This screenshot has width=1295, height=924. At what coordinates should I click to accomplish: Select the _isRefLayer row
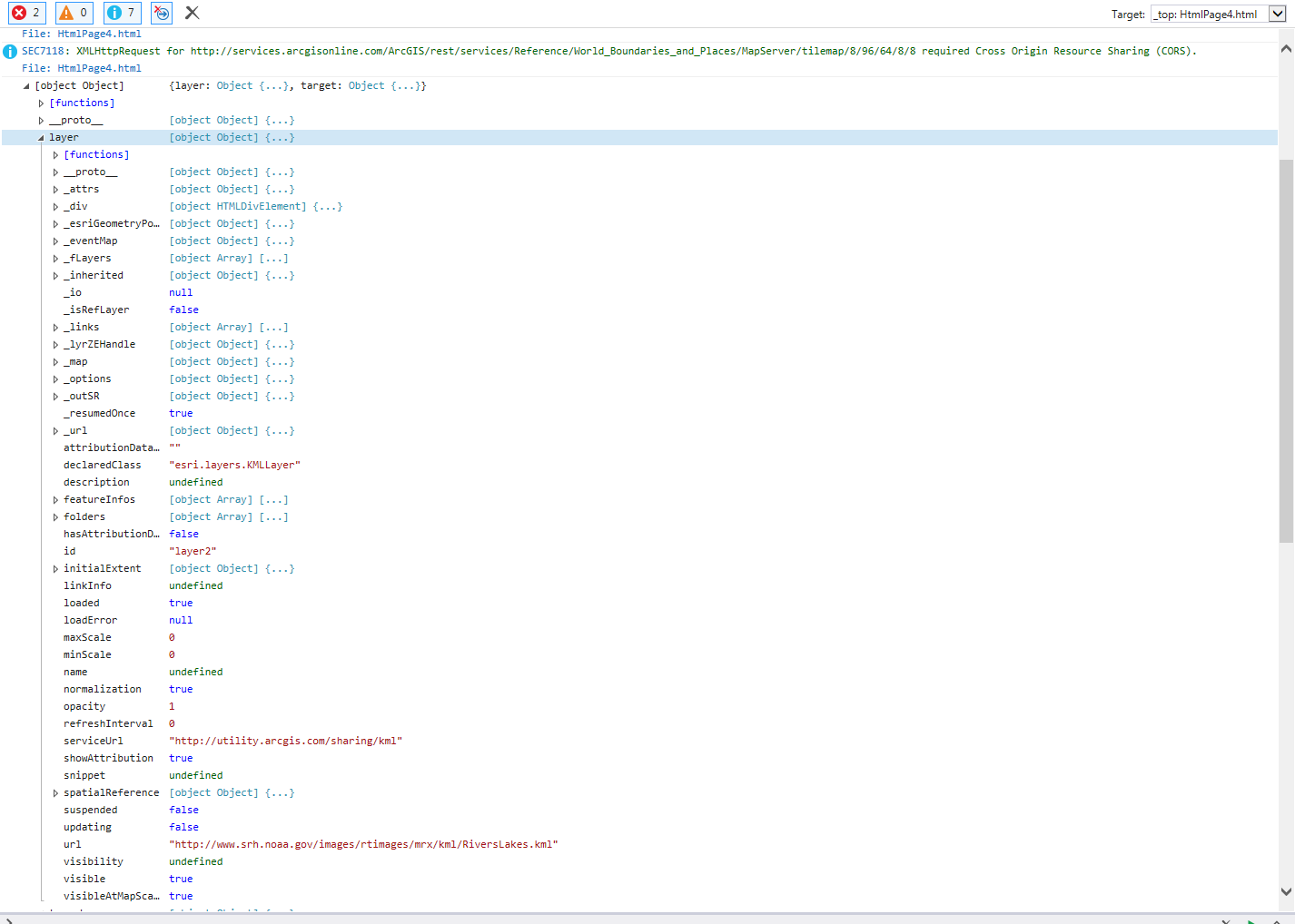[x=639, y=310]
